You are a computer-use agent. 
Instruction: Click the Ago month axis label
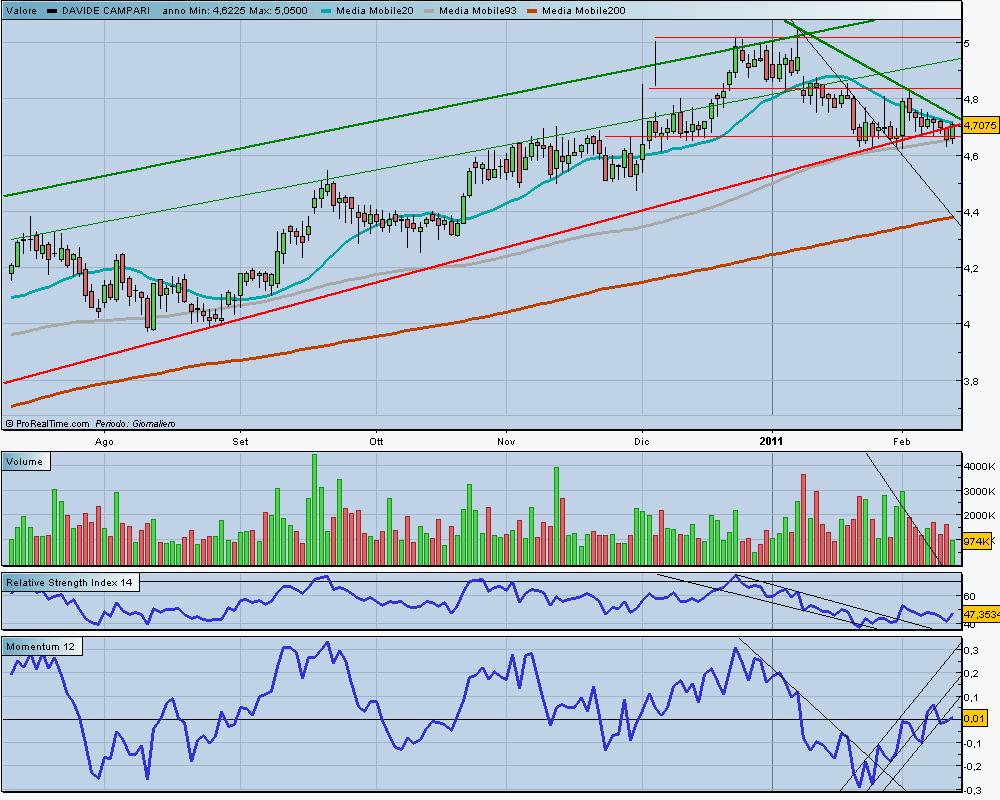(x=103, y=441)
